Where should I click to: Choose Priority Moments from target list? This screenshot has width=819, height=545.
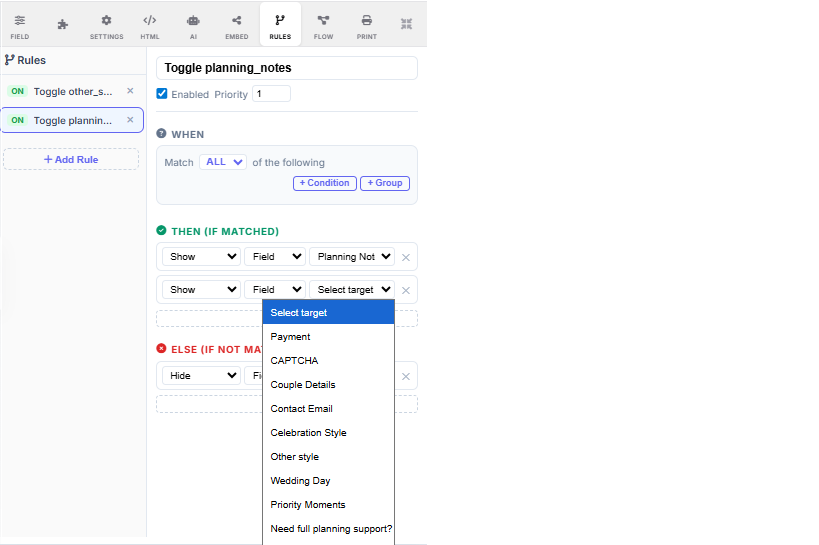tap(329, 505)
